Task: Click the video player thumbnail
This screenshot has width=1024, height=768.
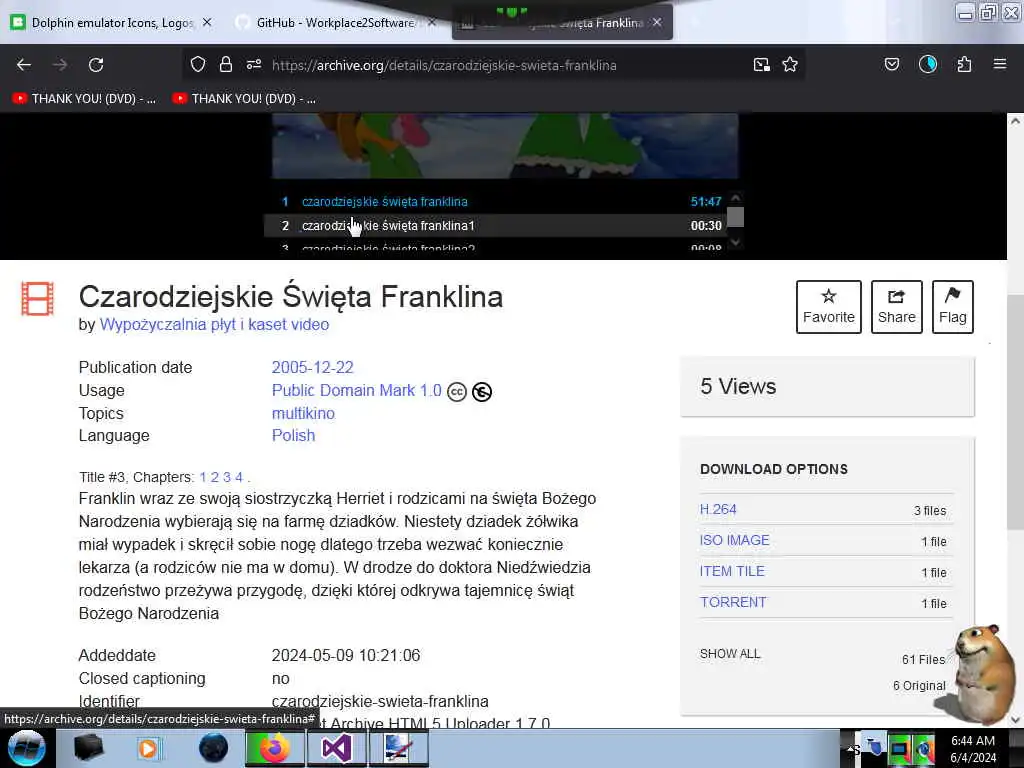Action: tap(505, 145)
